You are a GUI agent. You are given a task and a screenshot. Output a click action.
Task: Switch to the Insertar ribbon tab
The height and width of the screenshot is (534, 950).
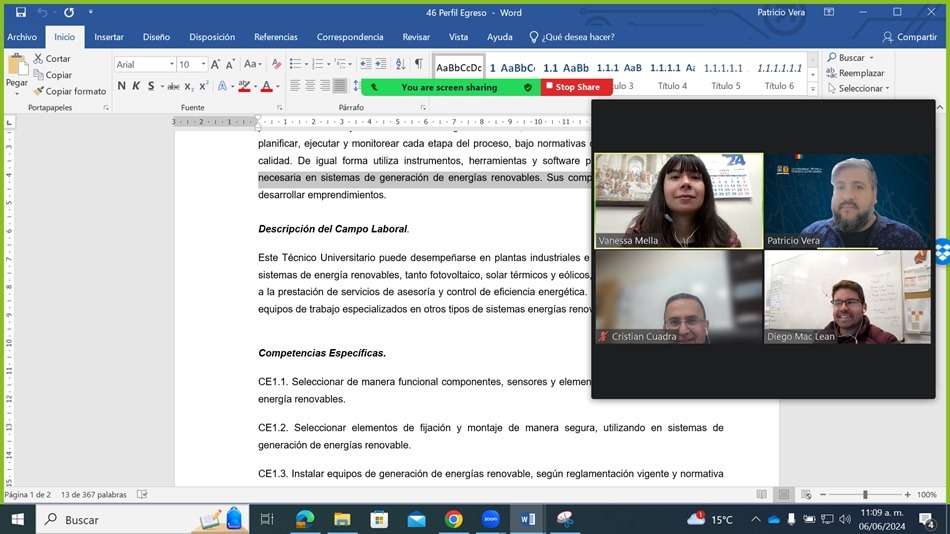(109, 37)
